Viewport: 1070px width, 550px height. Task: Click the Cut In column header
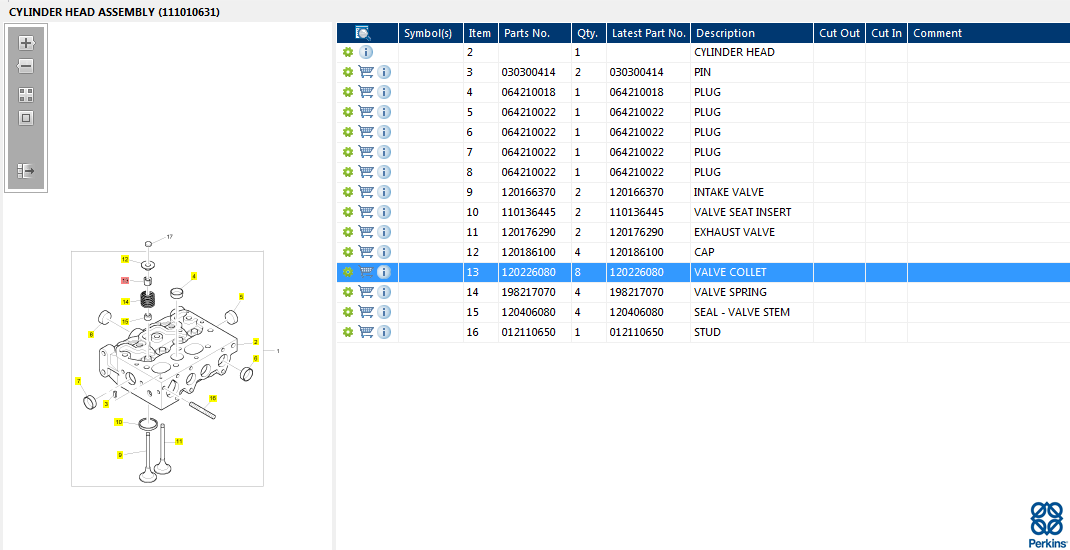pos(886,33)
